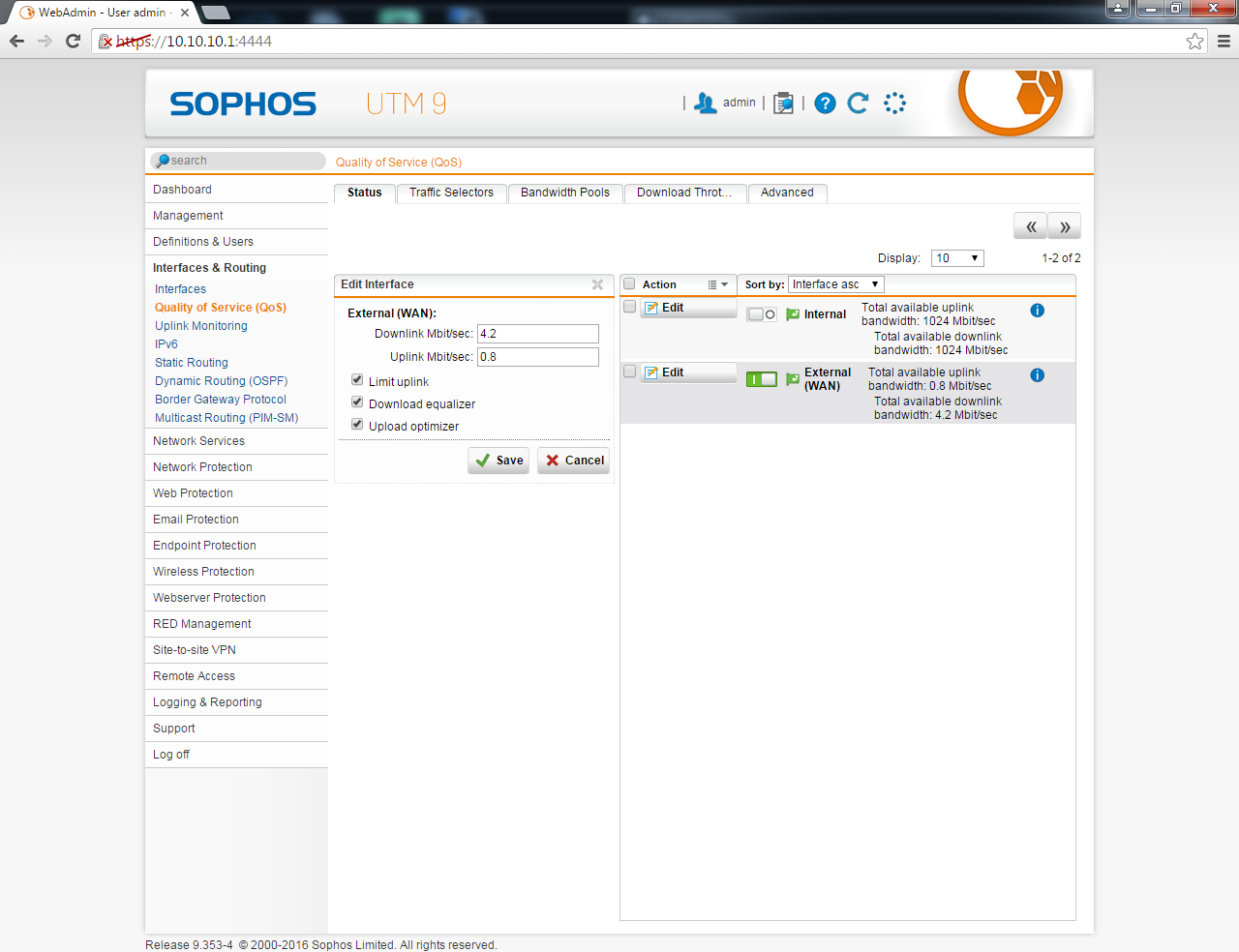Select the Internal interface row checkbox
1239x952 pixels.
(629, 307)
